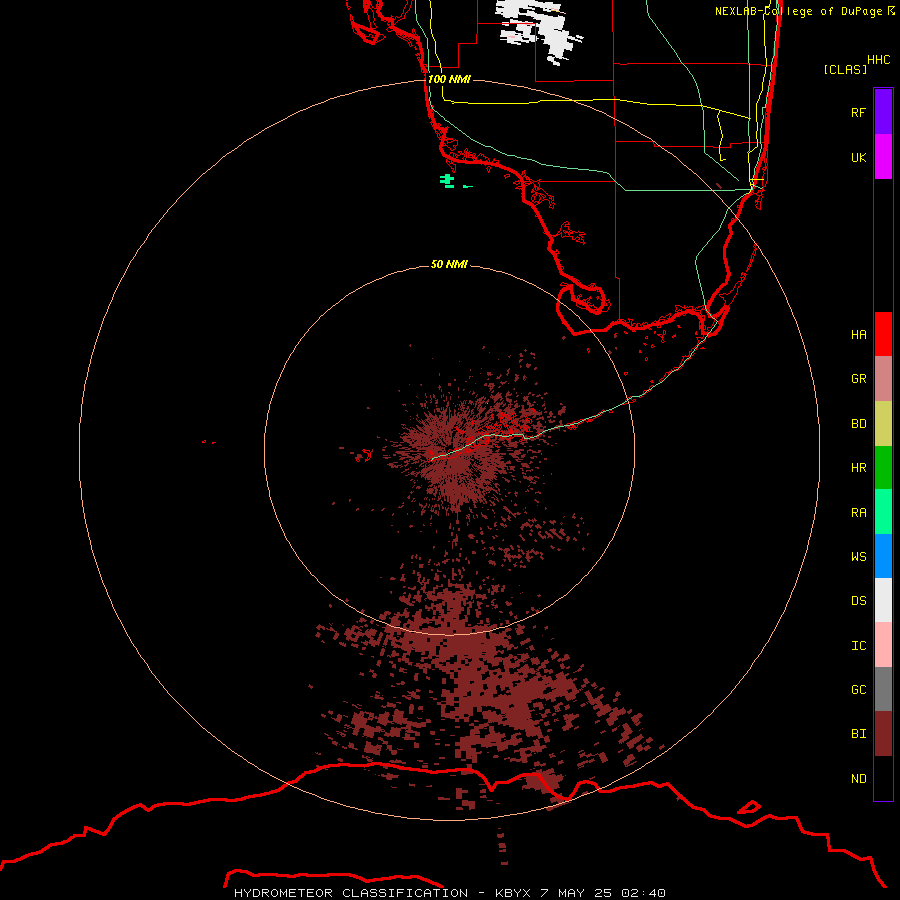Click the DS white legend swatch
The height and width of the screenshot is (900, 900).
[883, 600]
